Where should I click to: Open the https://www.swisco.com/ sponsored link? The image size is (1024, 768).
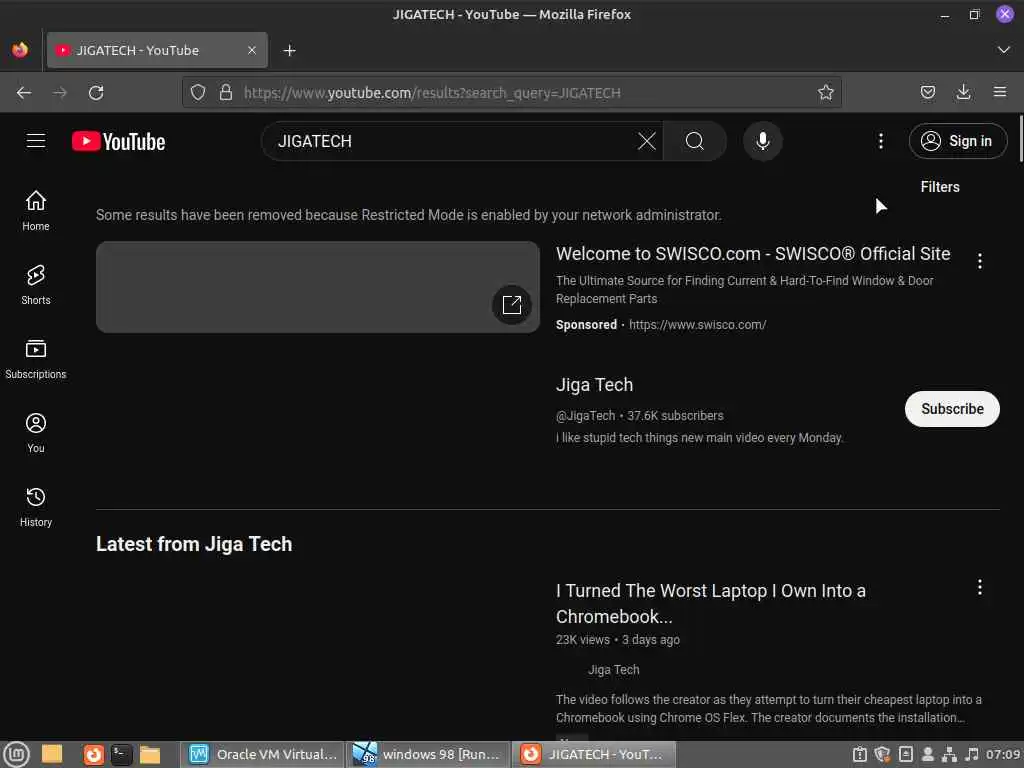[x=697, y=325]
